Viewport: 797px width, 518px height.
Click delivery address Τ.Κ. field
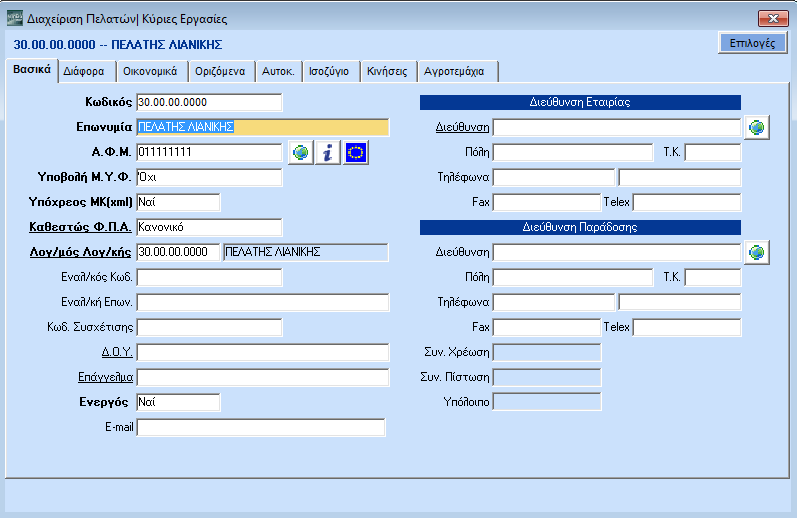(713, 277)
